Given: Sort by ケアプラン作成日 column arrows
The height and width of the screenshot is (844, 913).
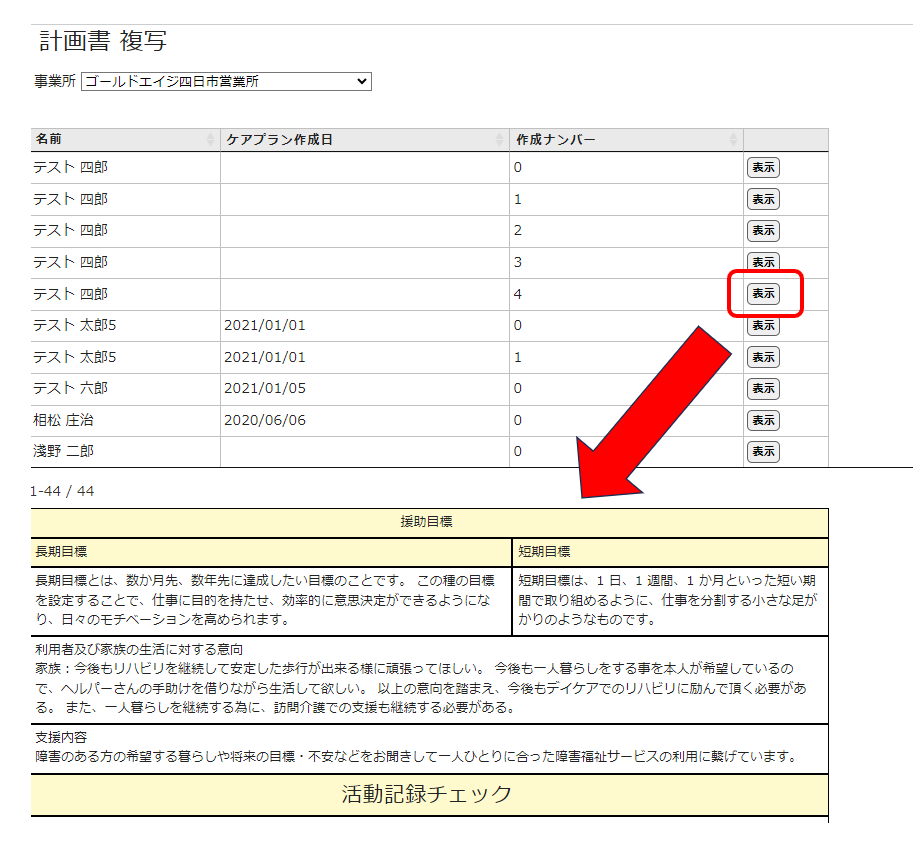Looking at the screenshot, I should pos(500,139).
